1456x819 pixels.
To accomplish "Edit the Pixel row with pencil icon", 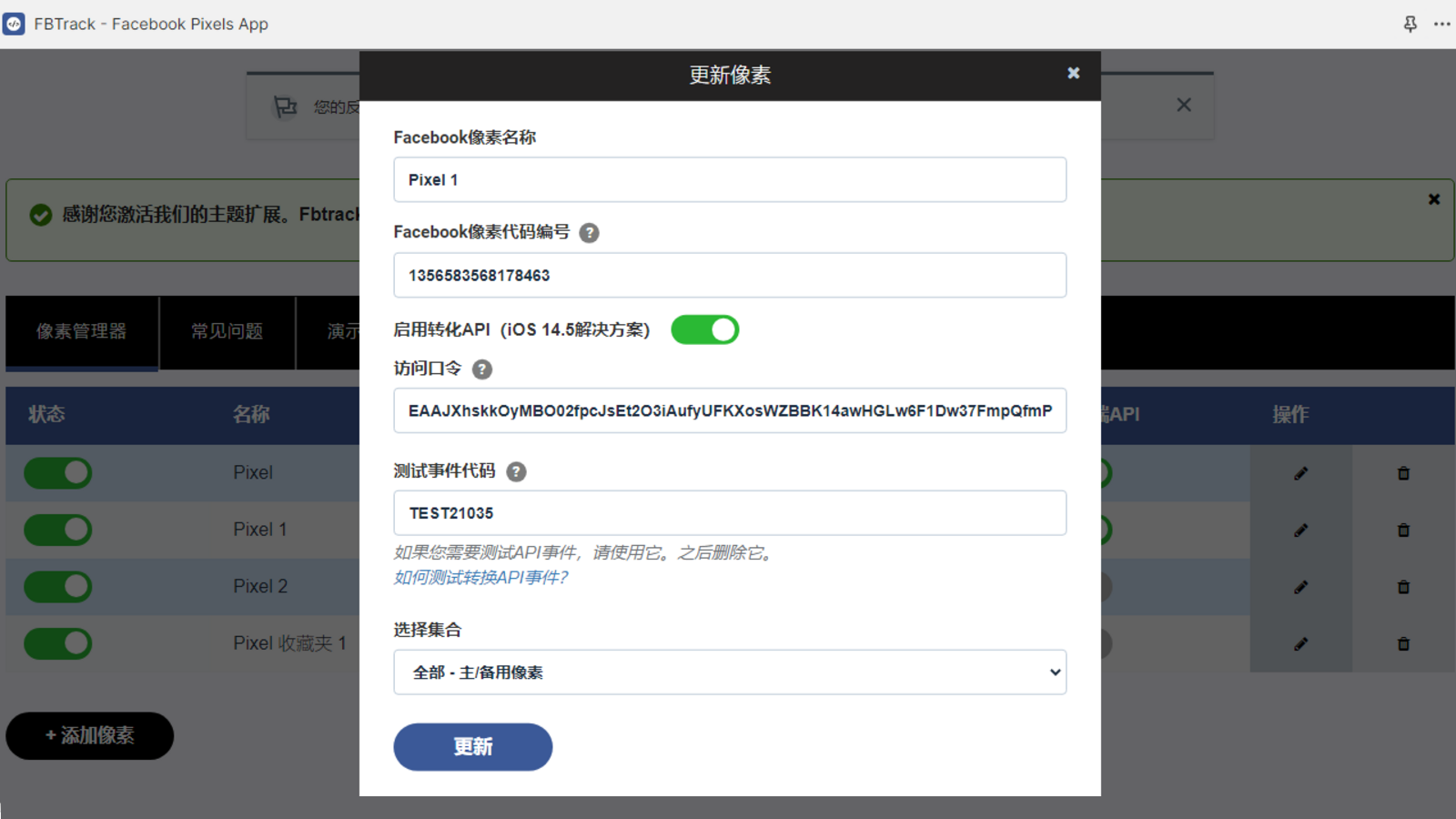I will (1301, 473).
